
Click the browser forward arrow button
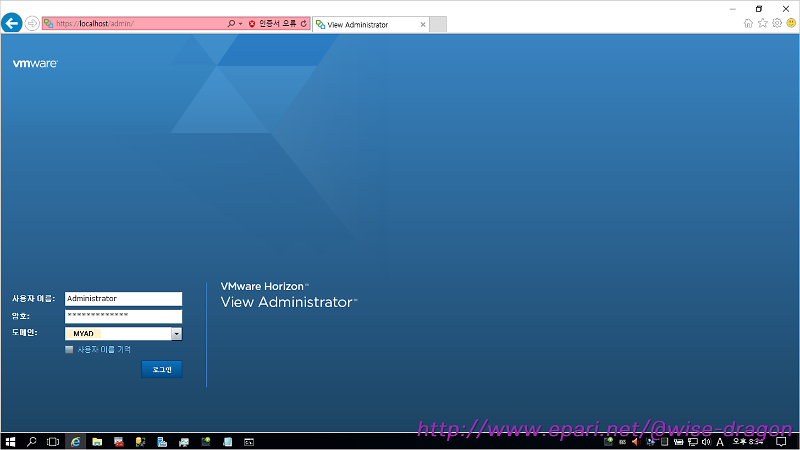32,23
